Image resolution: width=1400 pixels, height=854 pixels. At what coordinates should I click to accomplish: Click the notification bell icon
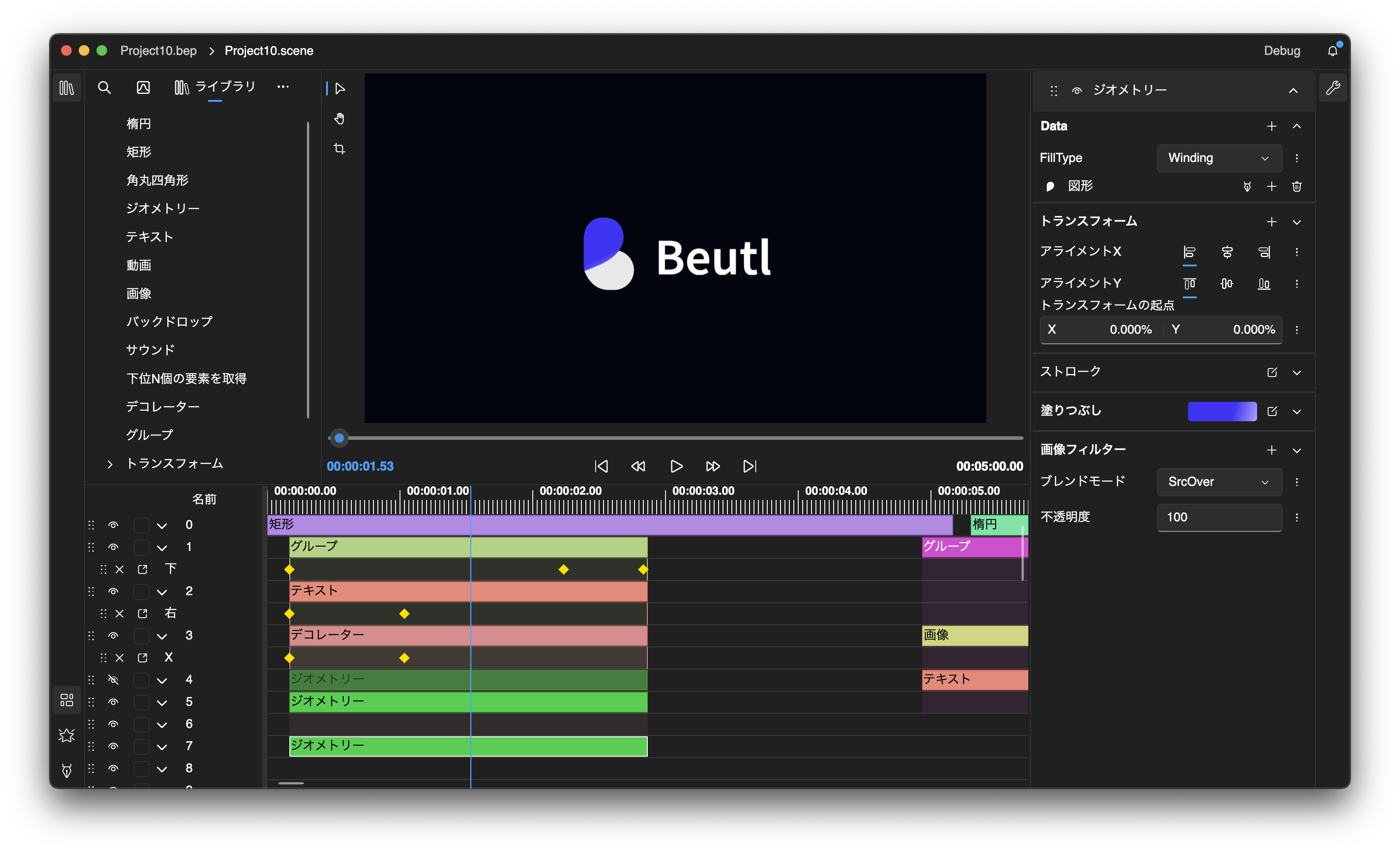[x=1332, y=51]
